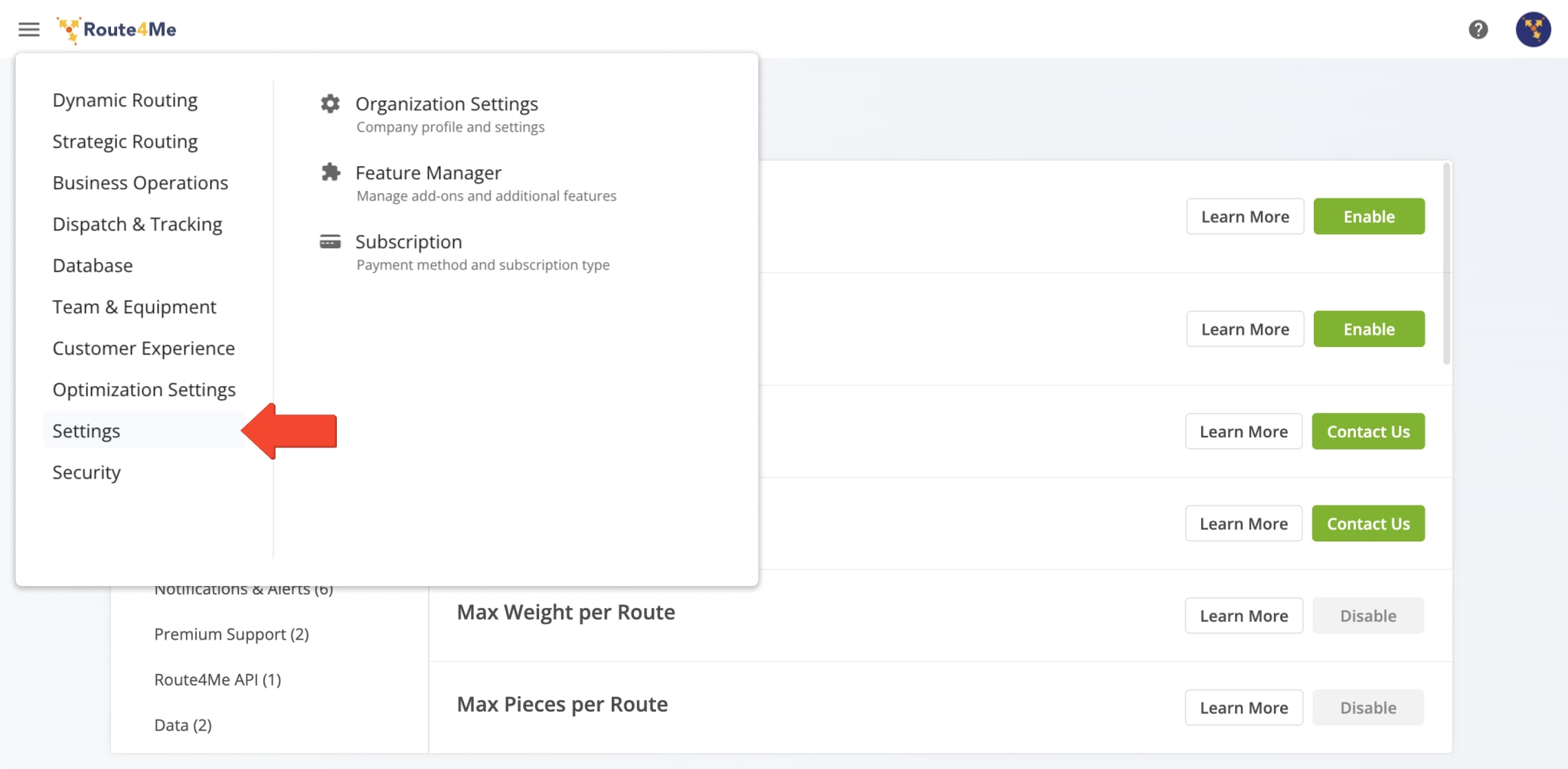Disable Max Weight per Route
The width and height of the screenshot is (1568, 769).
tap(1367, 615)
